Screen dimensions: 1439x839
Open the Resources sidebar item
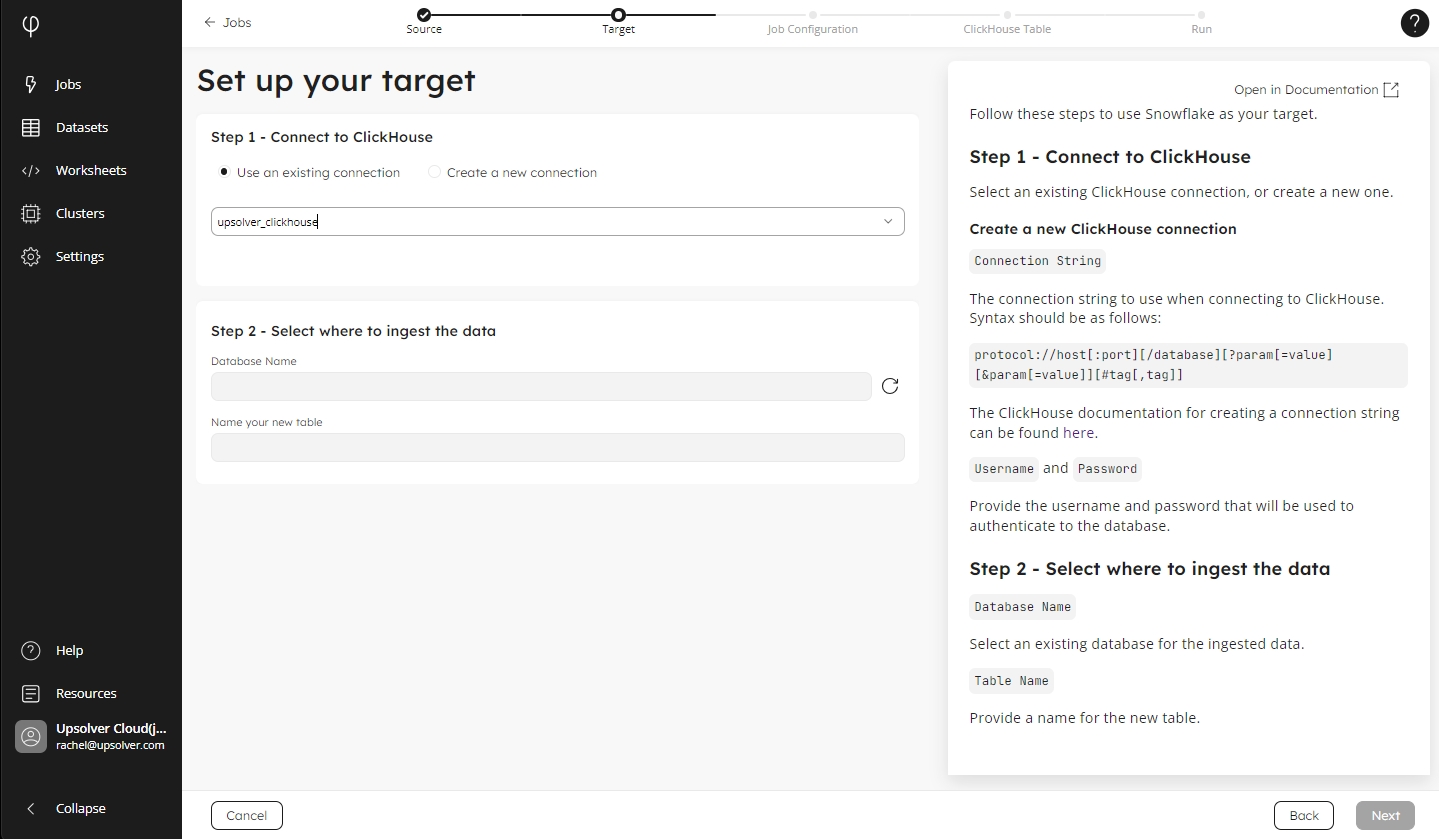[85, 694]
